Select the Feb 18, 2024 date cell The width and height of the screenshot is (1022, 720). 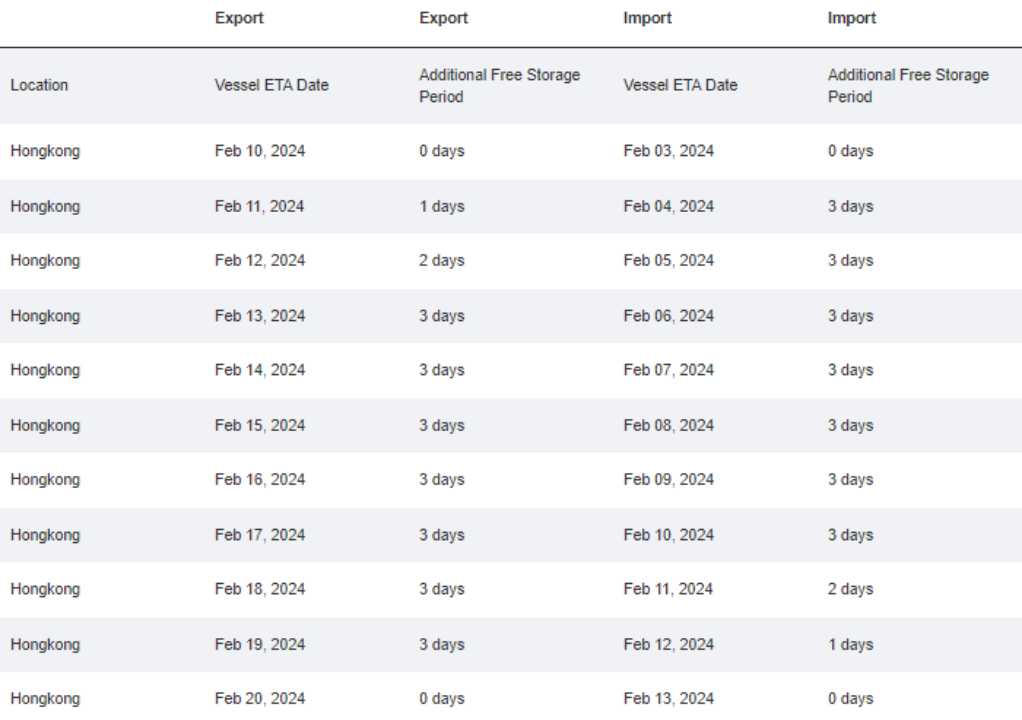pyautogui.click(x=260, y=590)
